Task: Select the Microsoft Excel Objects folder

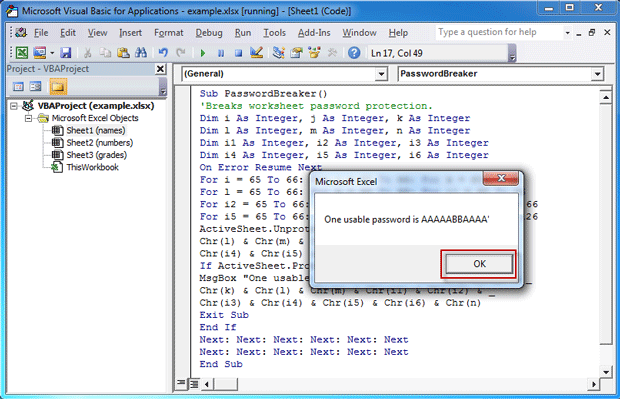Action: pos(95,118)
